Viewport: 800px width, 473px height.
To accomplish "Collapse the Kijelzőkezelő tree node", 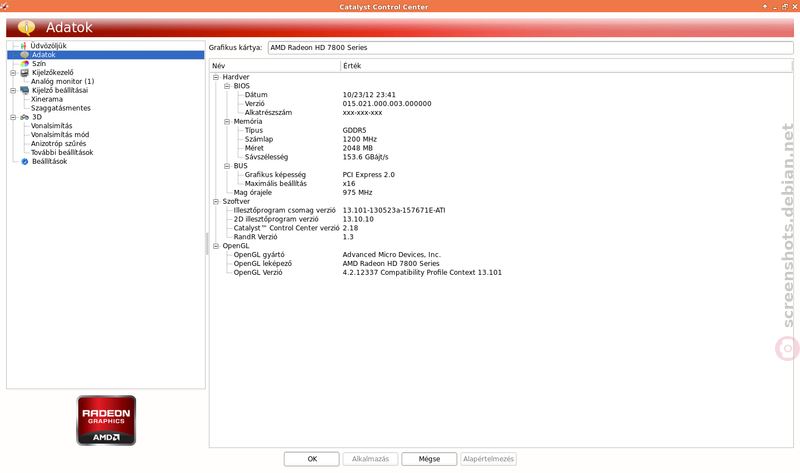I will pyautogui.click(x=13, y=72).
